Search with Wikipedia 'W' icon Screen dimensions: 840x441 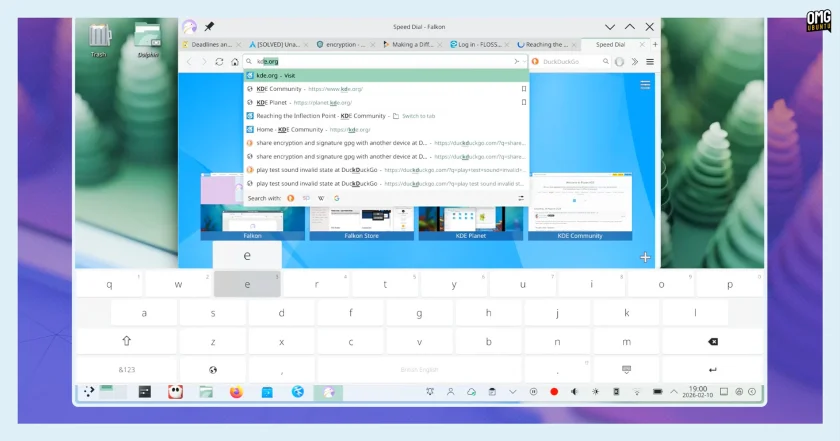coord(321,198)
